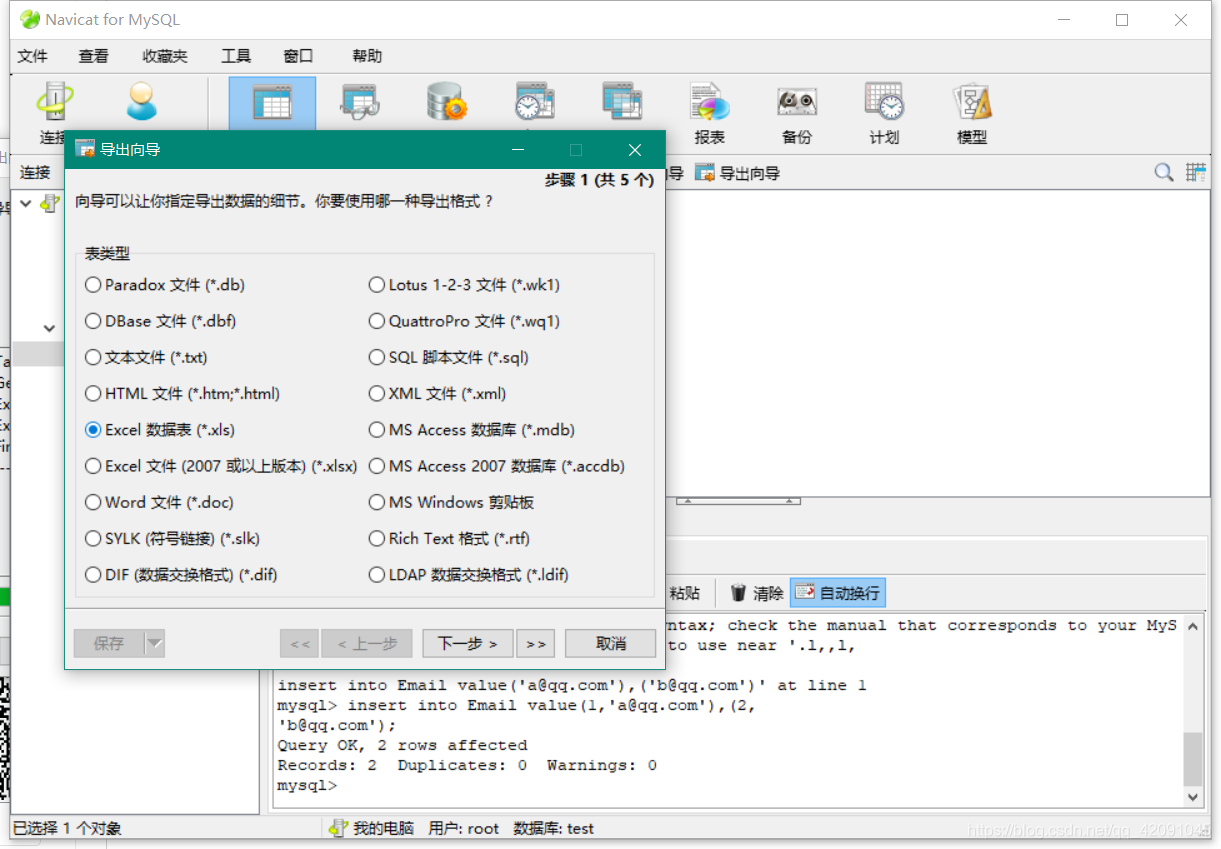Choose MS Access 数据库 (*.mdb) format
Viewport: 1221px width, 849px height.
(471, 430)
